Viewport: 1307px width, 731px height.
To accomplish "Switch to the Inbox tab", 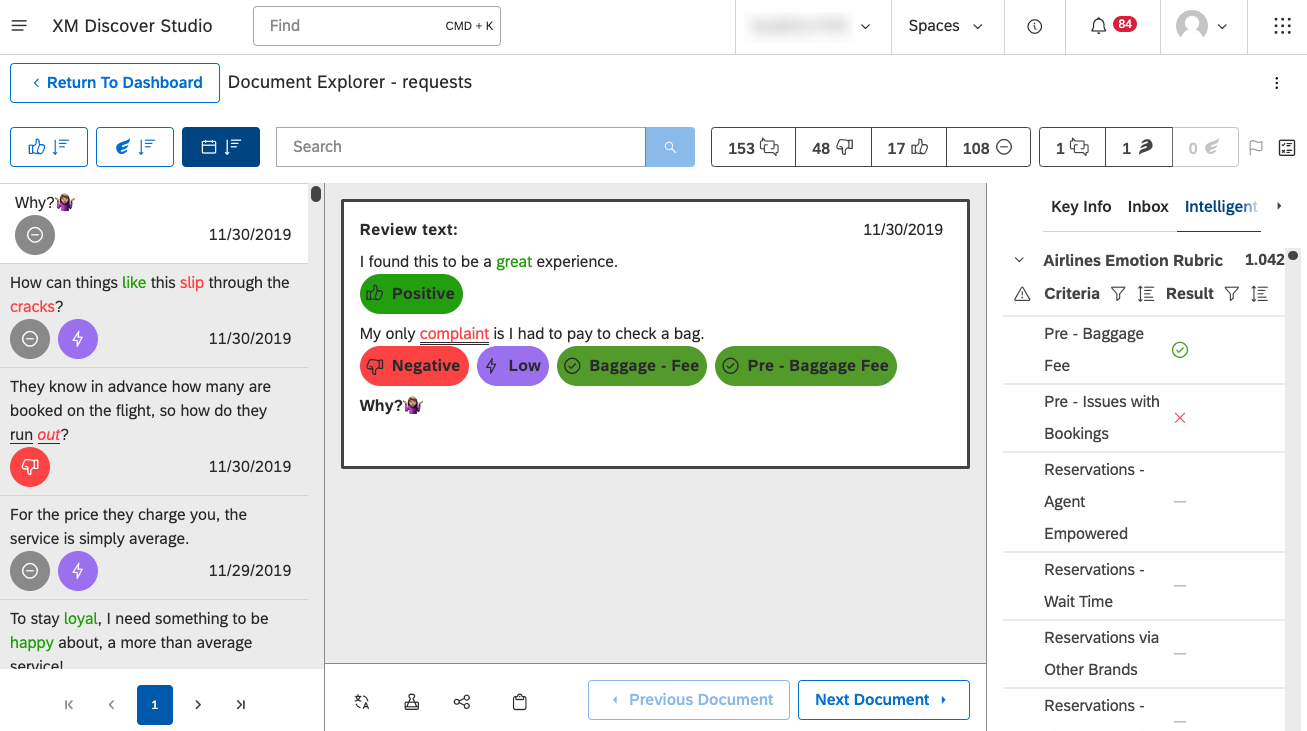I will pos(1147,206).
